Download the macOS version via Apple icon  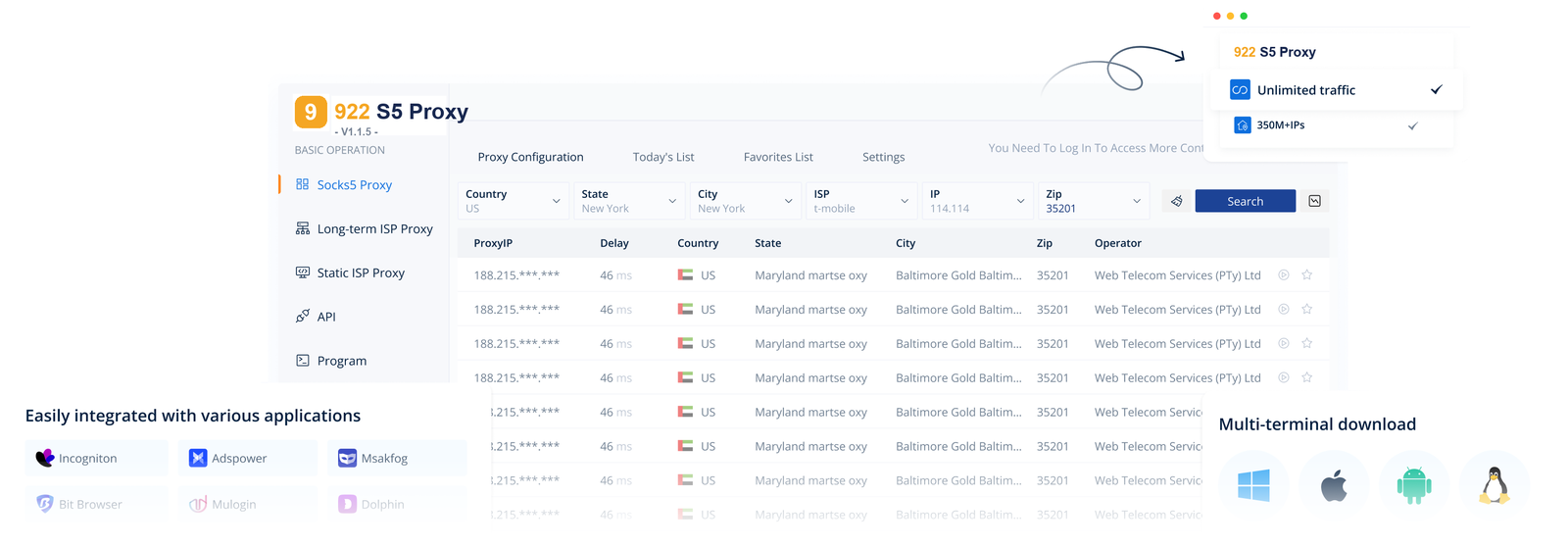click(1334, 485)
